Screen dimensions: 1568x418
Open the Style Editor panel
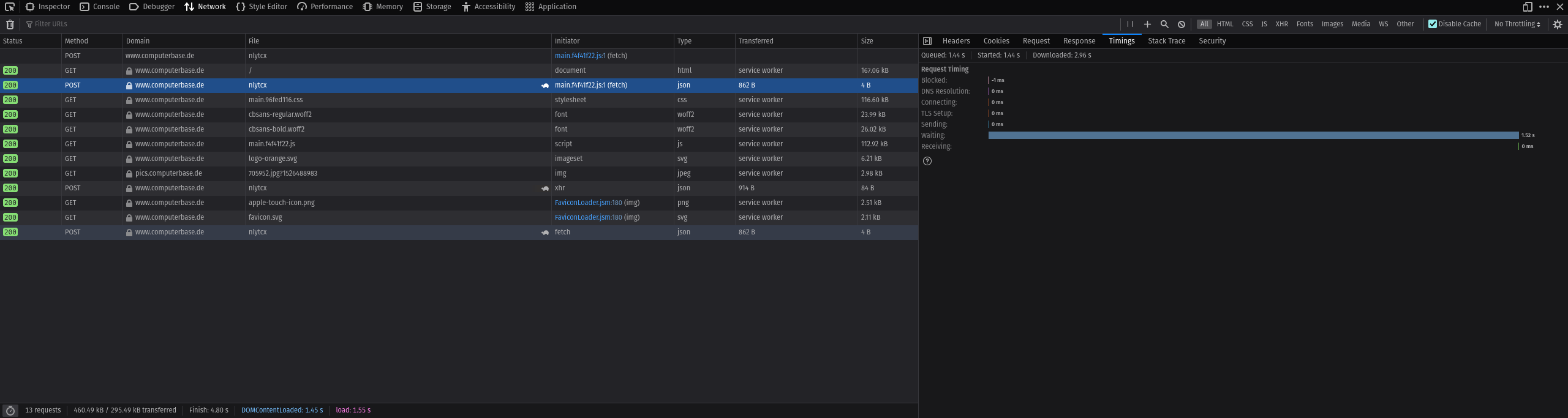[x=262, y=7]
